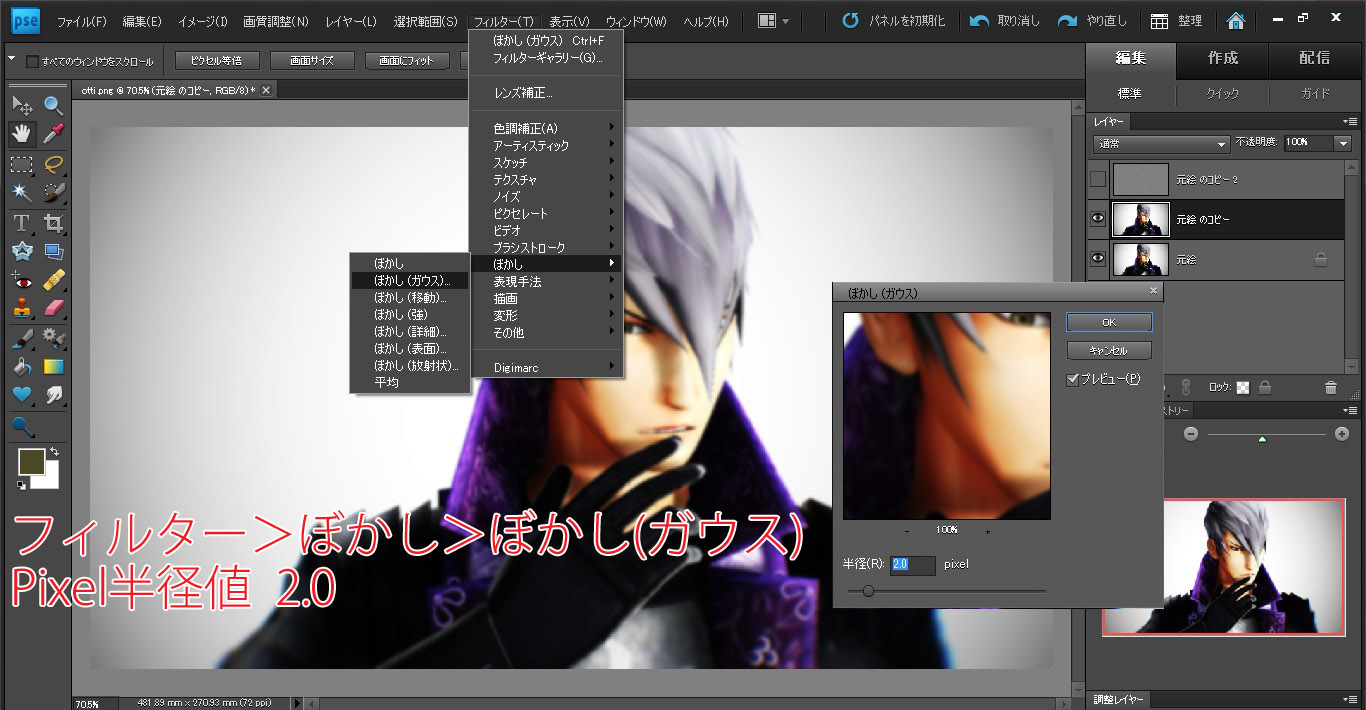Open フィルターギャラリー(G)... menu entry
Screen dimensions: 1366x710
coord(546,58)
